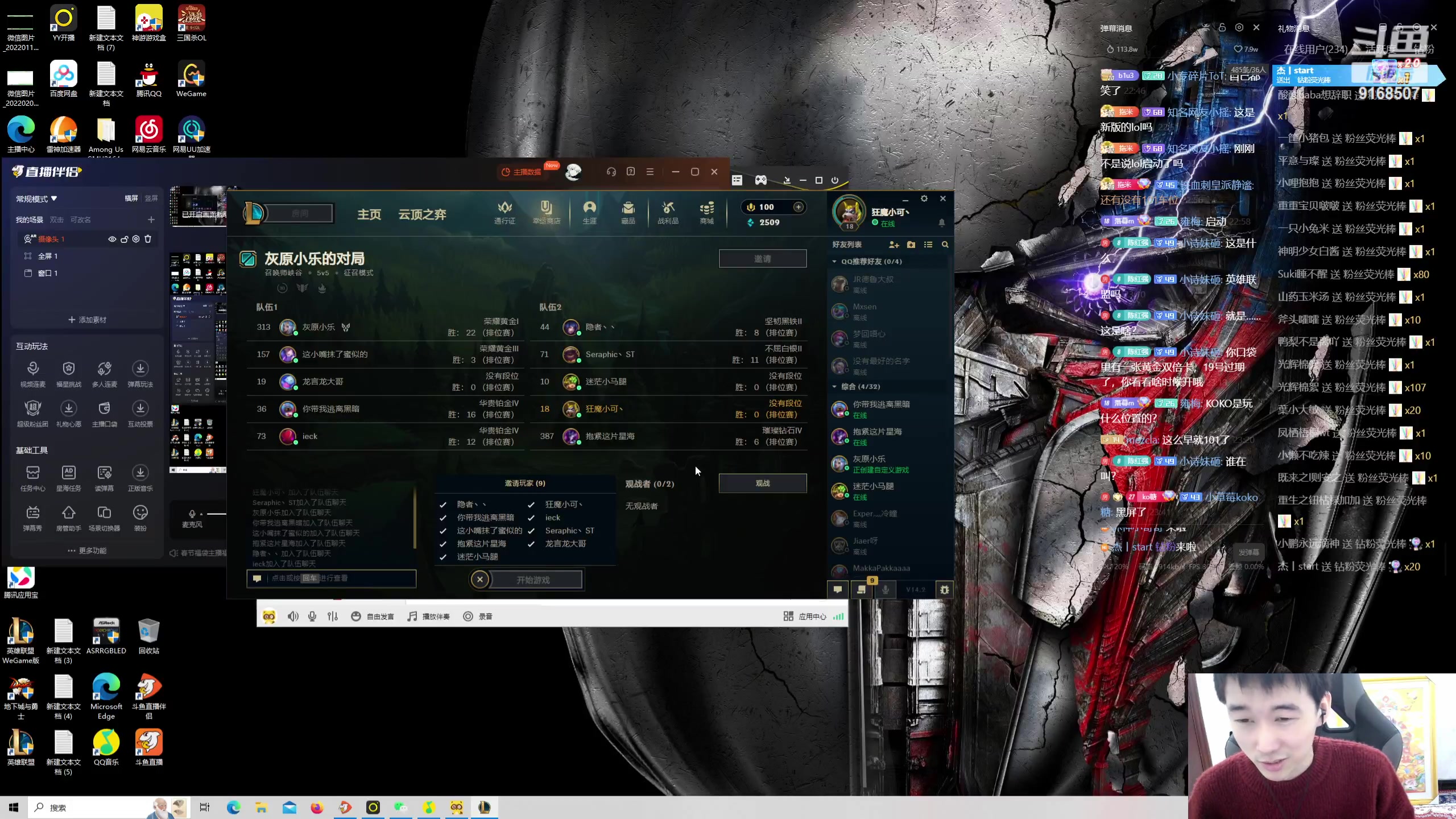
Task: Open hamburger menu in 直播伴侣 titlebar
Action: [650, 172]
